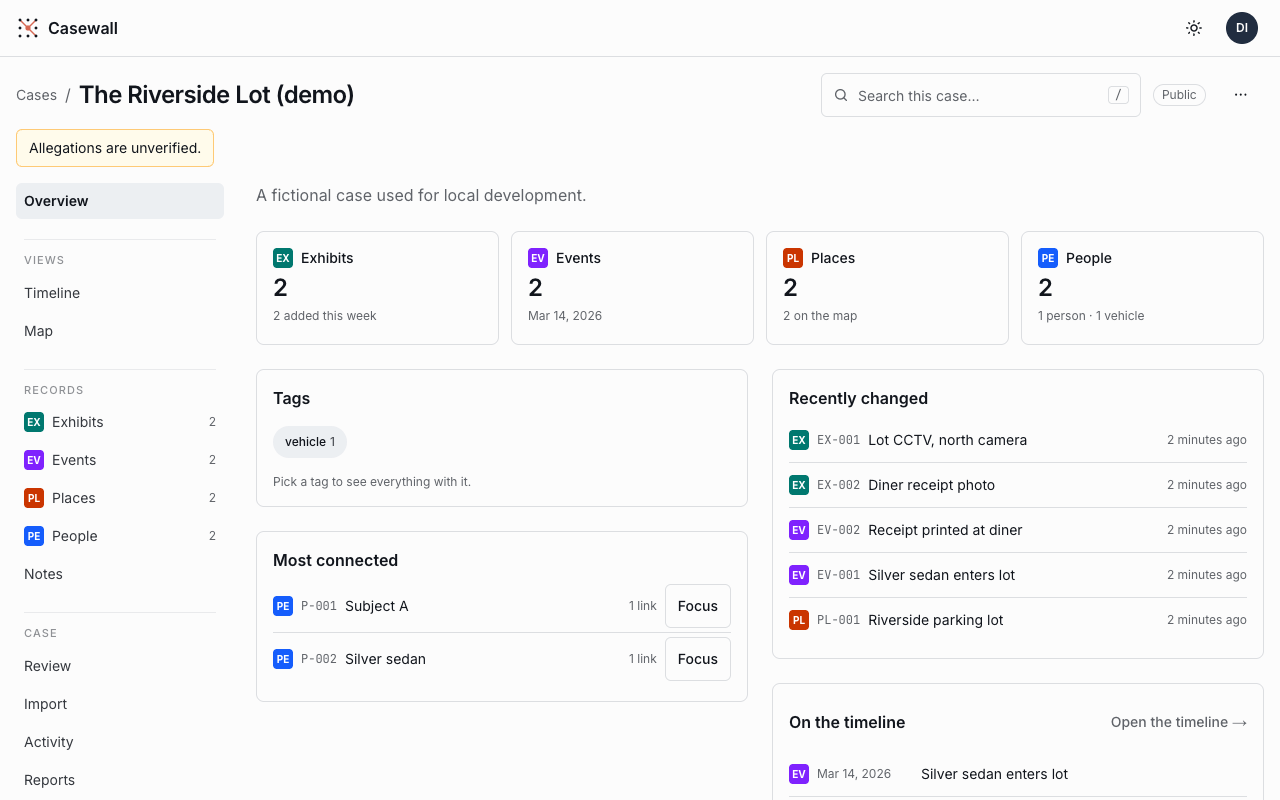
Task: Select Overview in the sidebar
Action: point(120,201)
